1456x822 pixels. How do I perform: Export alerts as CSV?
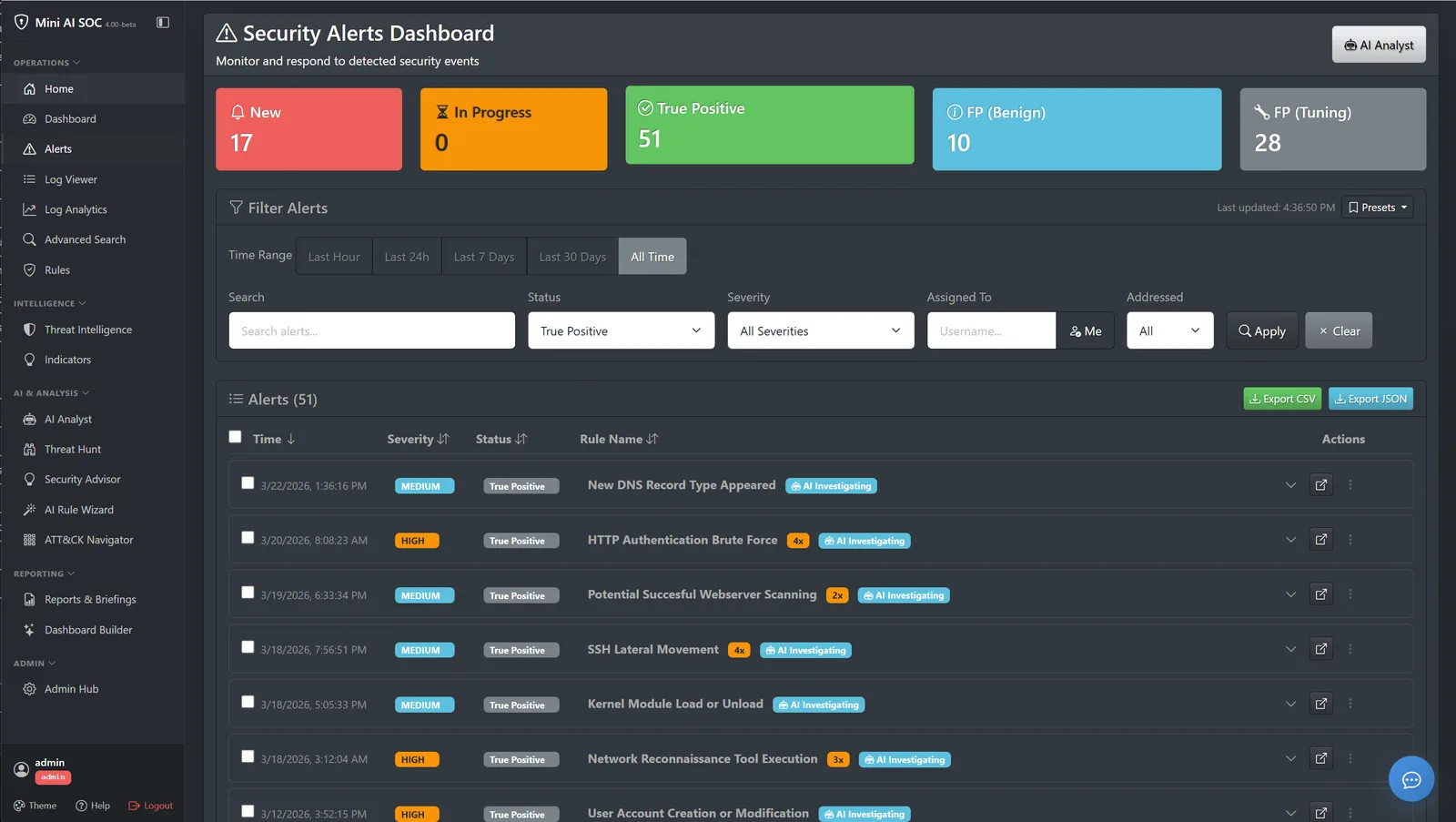pyautogui.click(x=1282, y=399)
